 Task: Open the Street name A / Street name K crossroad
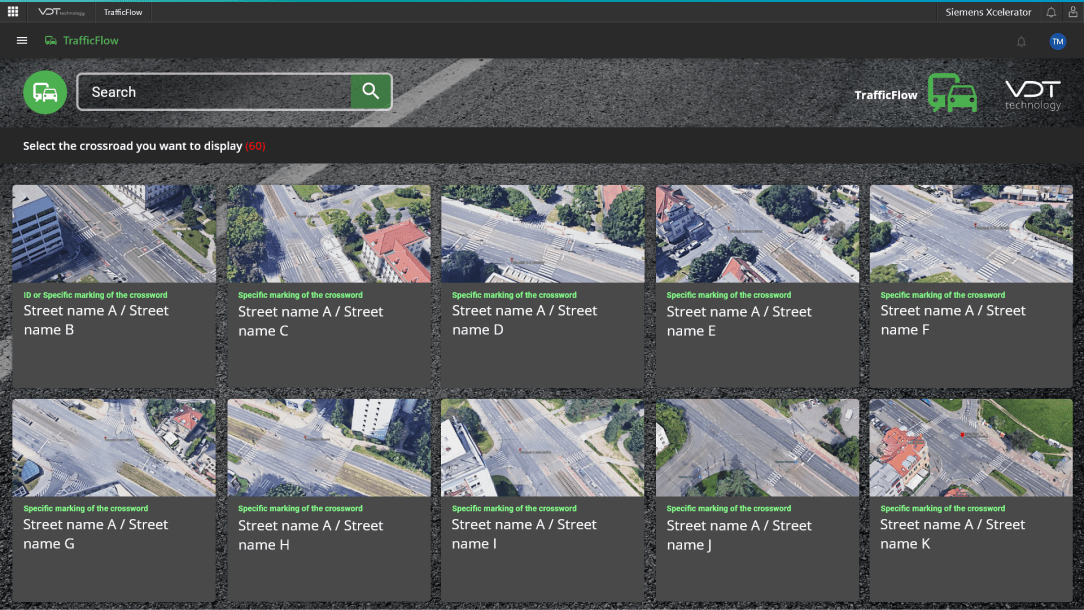click(971, 499)
